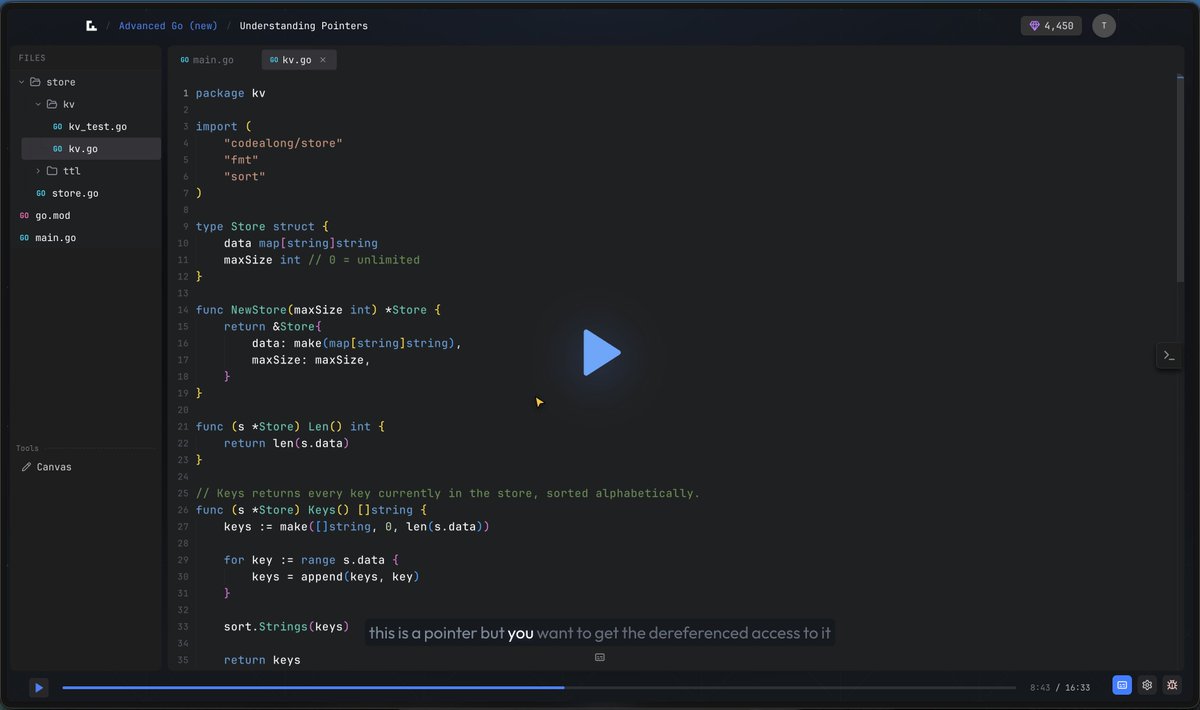1200x710 pixels.
Task: Play the lesson with the center play button
Action: point(601,352)
